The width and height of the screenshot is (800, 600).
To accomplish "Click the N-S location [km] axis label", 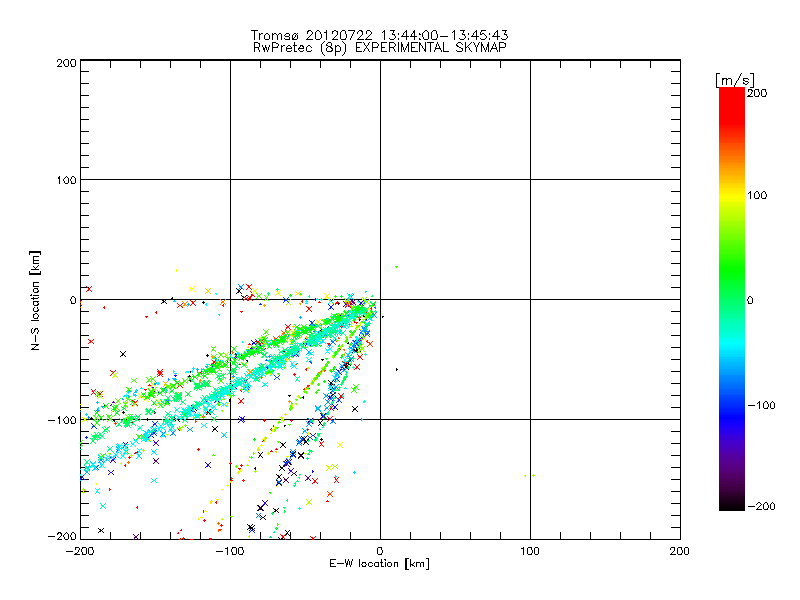I will (x=37, y=299).
